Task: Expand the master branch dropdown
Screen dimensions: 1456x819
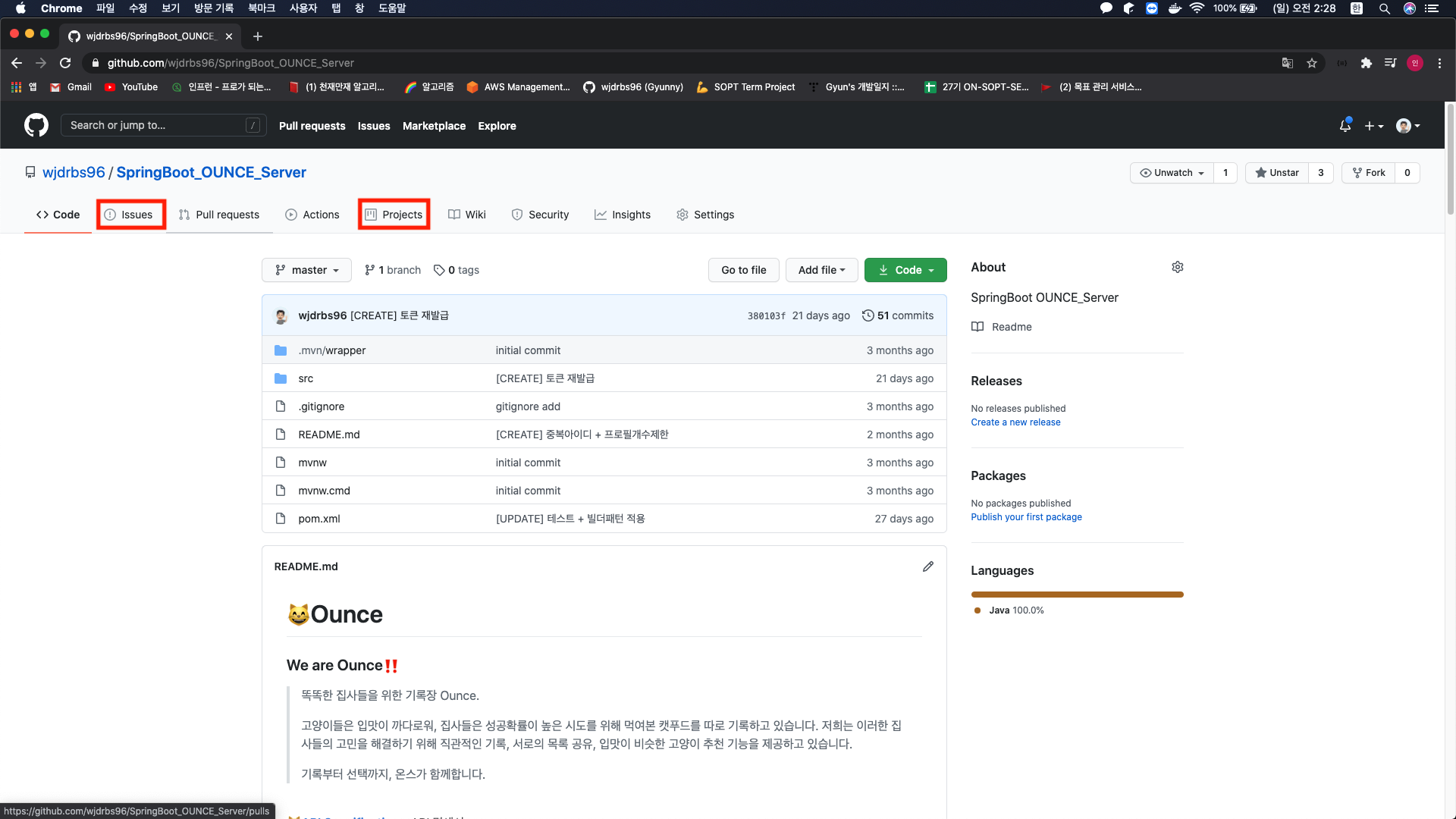Action: [x=306, y=270]
